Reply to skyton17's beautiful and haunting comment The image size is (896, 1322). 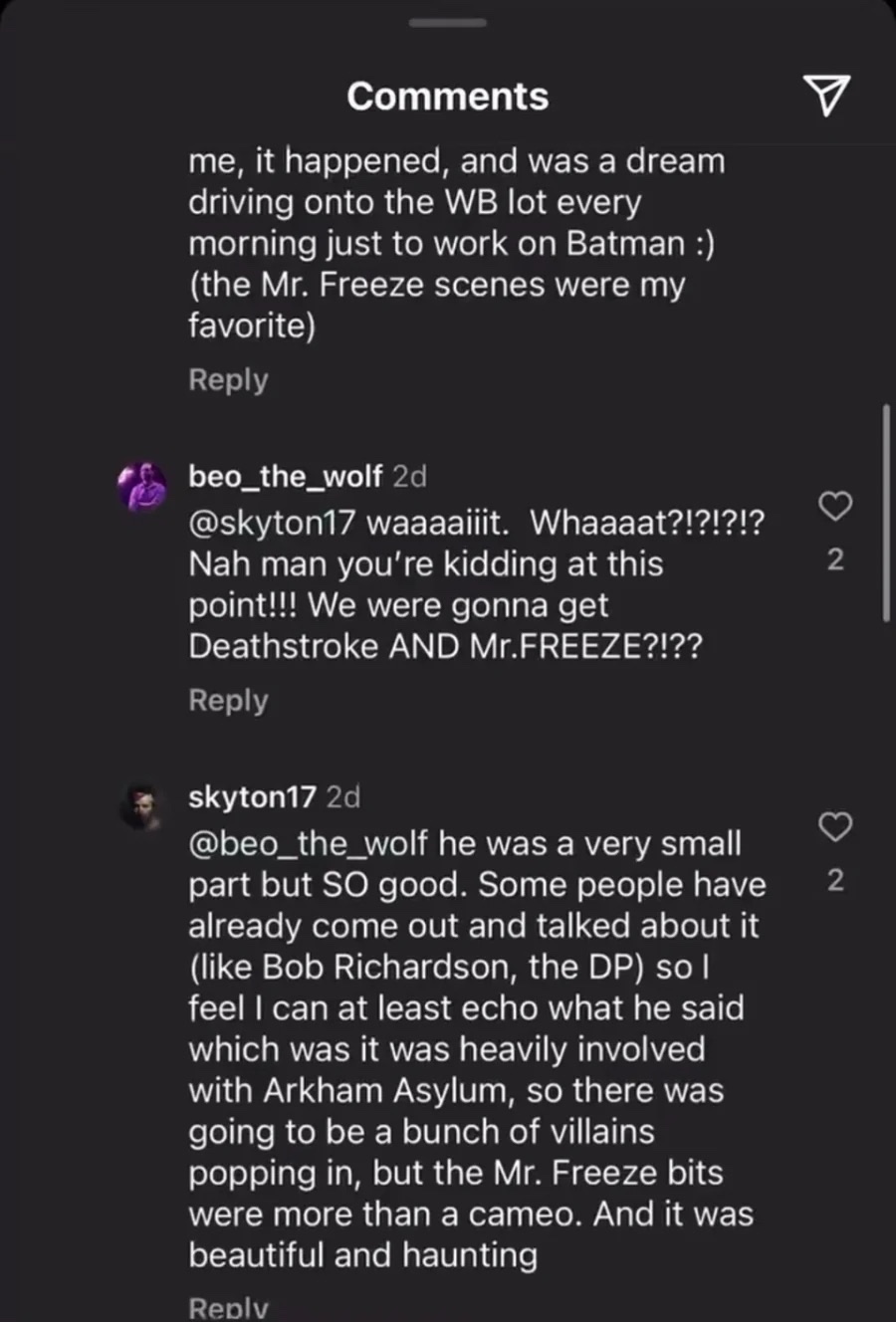tap(228, 1308)
